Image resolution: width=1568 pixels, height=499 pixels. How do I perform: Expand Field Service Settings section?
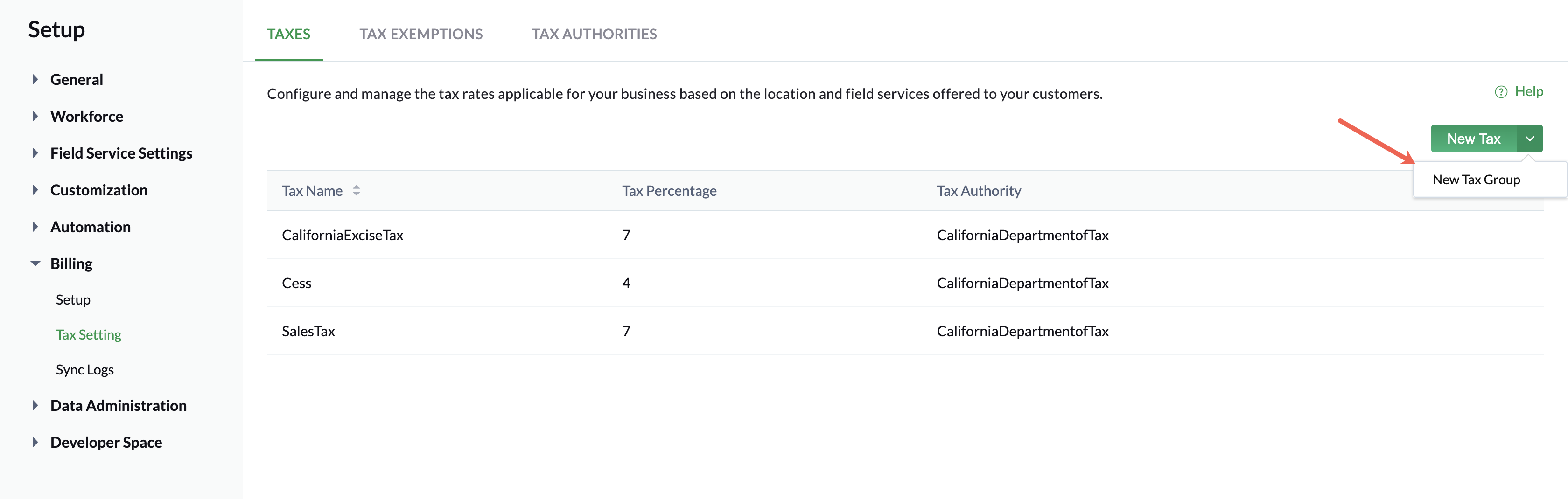point(35,153)
